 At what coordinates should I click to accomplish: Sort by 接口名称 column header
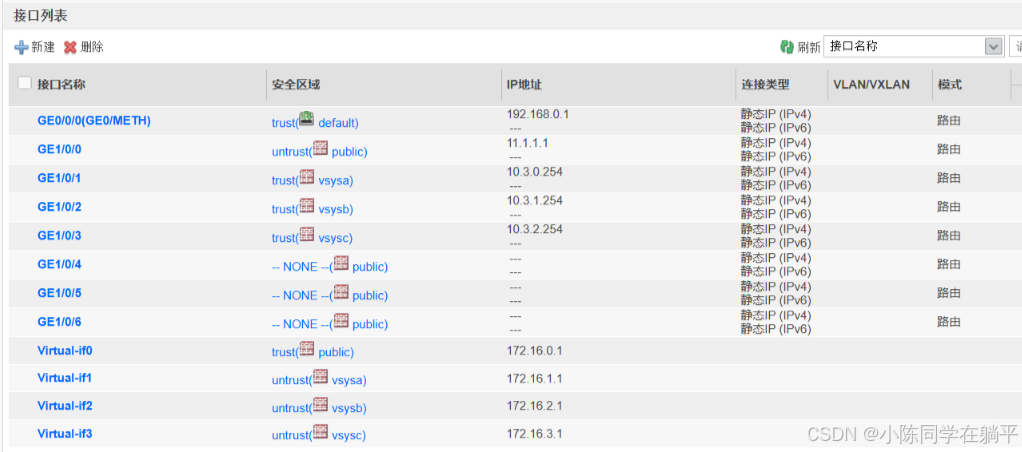click(x=61, y=84)
